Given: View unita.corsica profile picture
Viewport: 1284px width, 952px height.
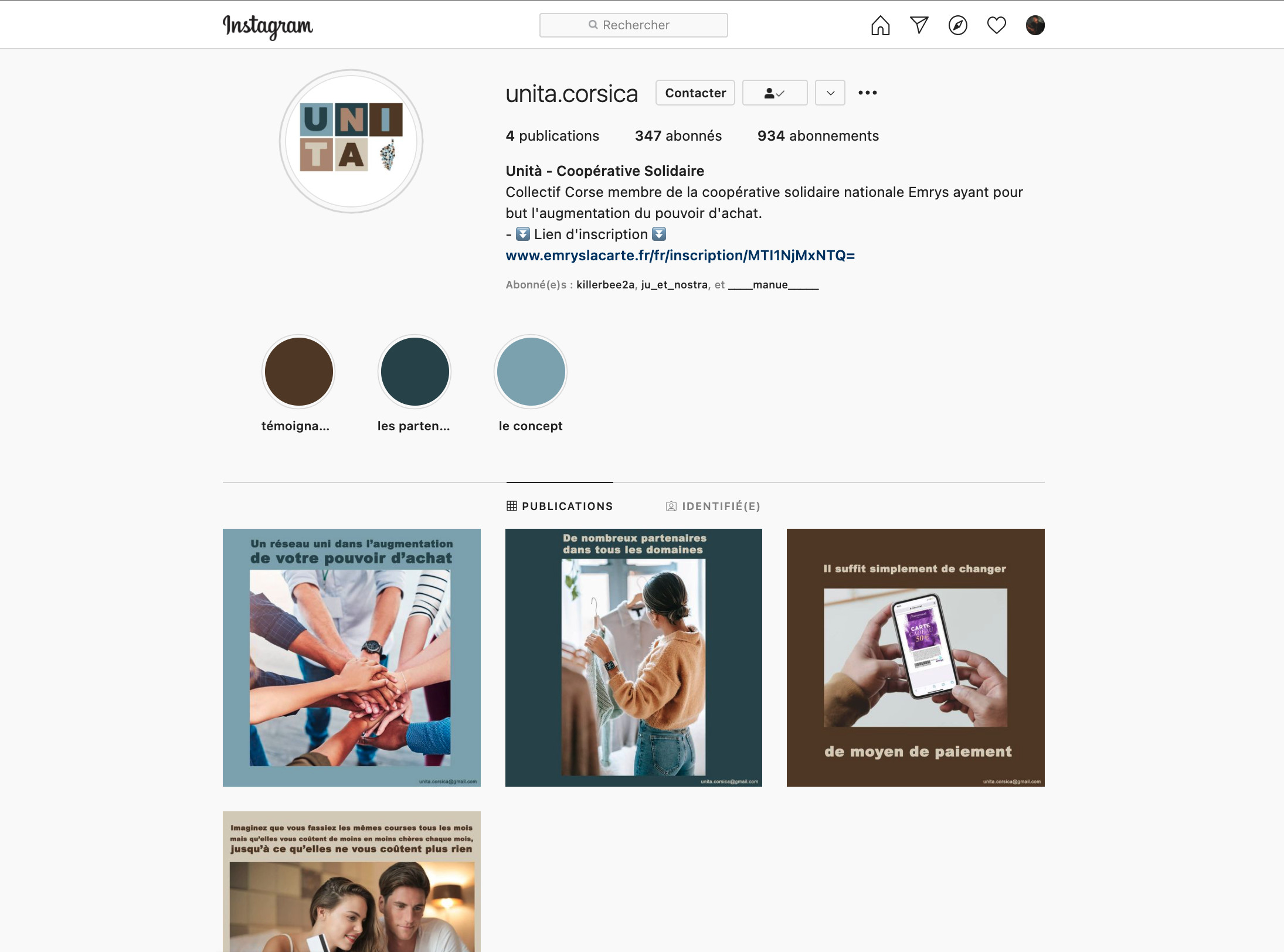Looking at the screenshot, I should [351, 141].
